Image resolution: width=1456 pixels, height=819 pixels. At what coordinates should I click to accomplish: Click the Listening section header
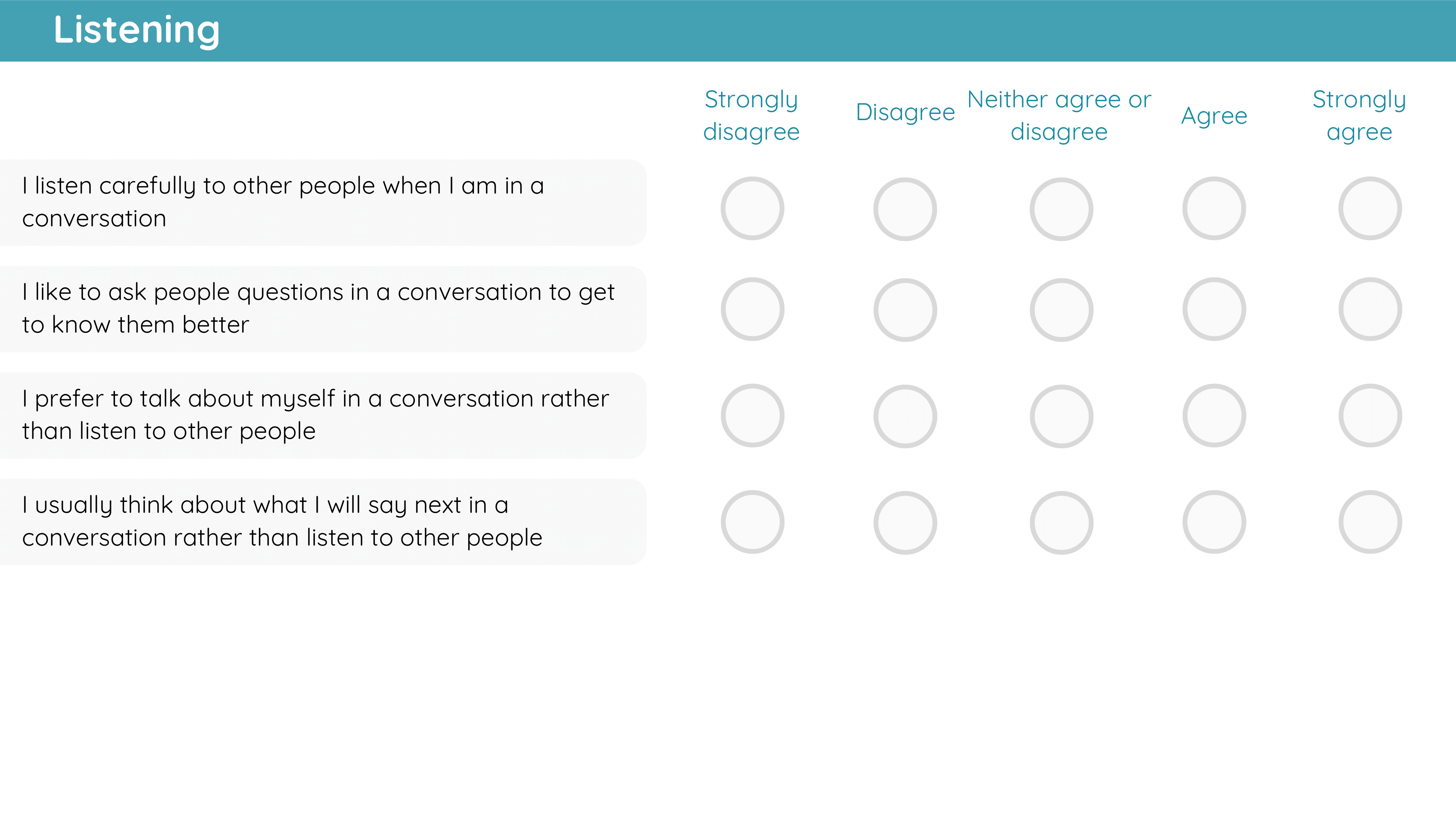coord(136,30)
